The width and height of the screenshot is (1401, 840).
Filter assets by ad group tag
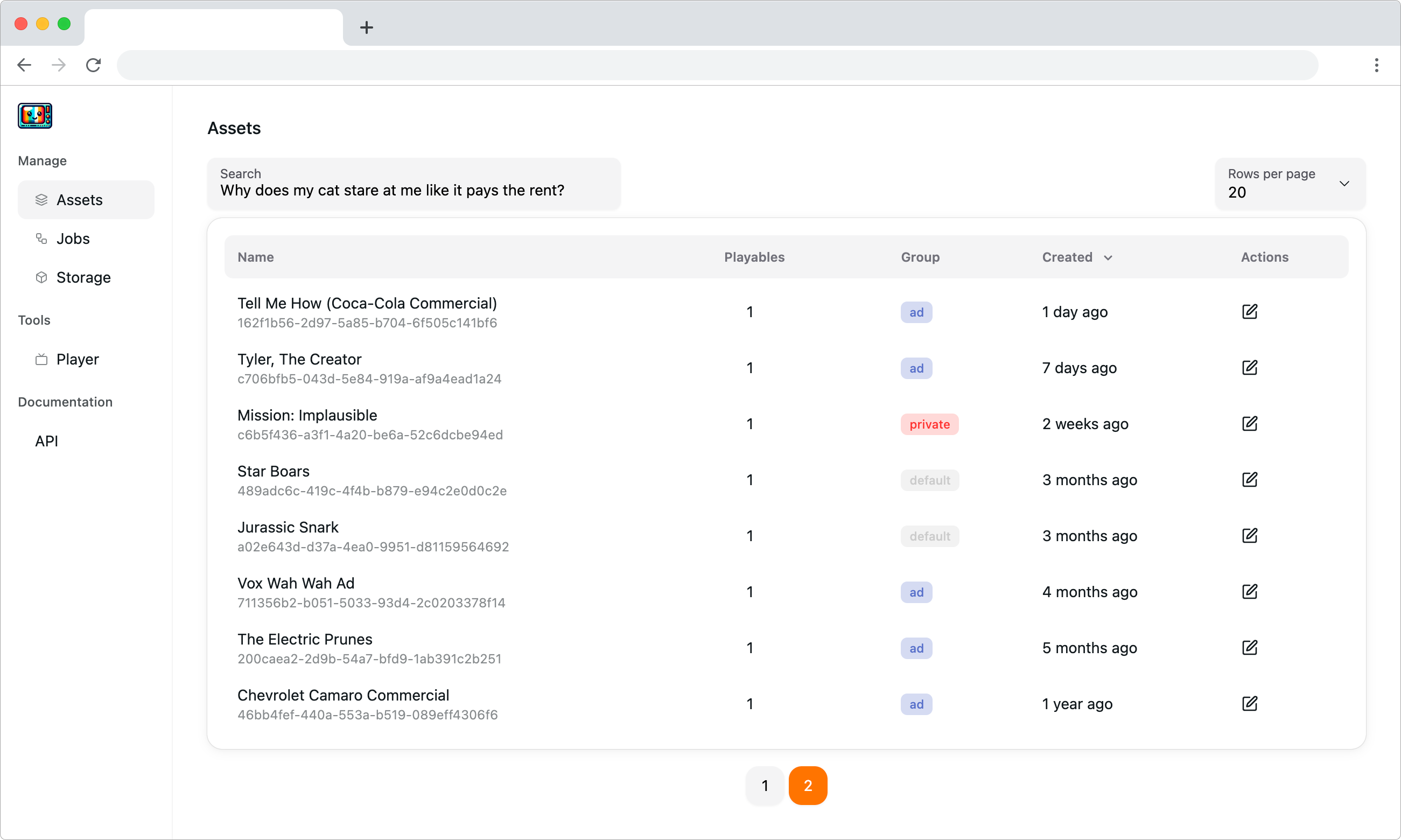[916, 312]
